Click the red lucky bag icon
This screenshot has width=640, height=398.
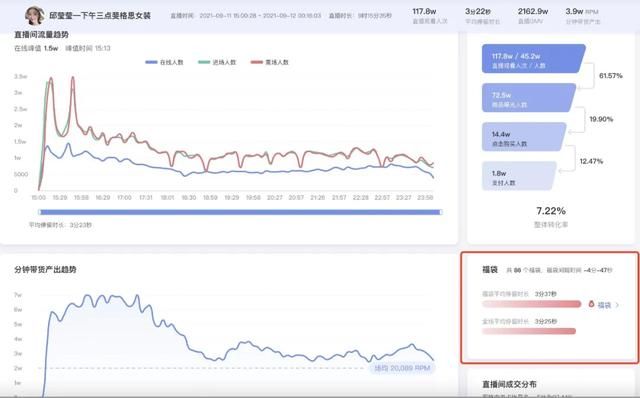click(x=591, y=305)
